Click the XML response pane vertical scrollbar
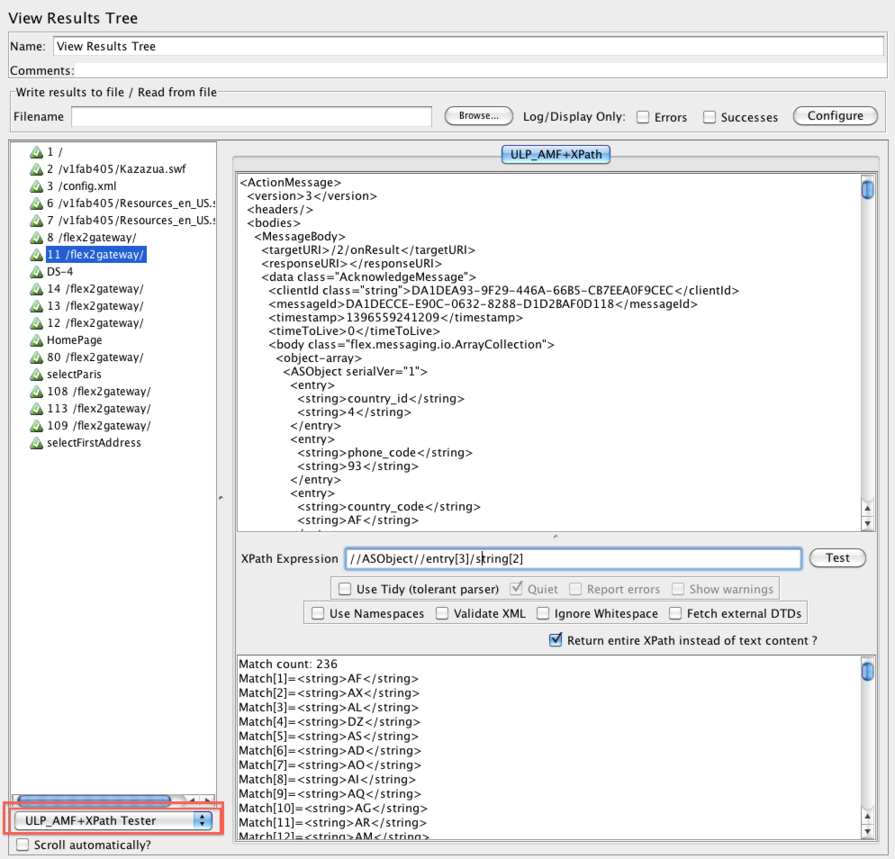Screen dimensions: 895x859 (x=867, y=350)
